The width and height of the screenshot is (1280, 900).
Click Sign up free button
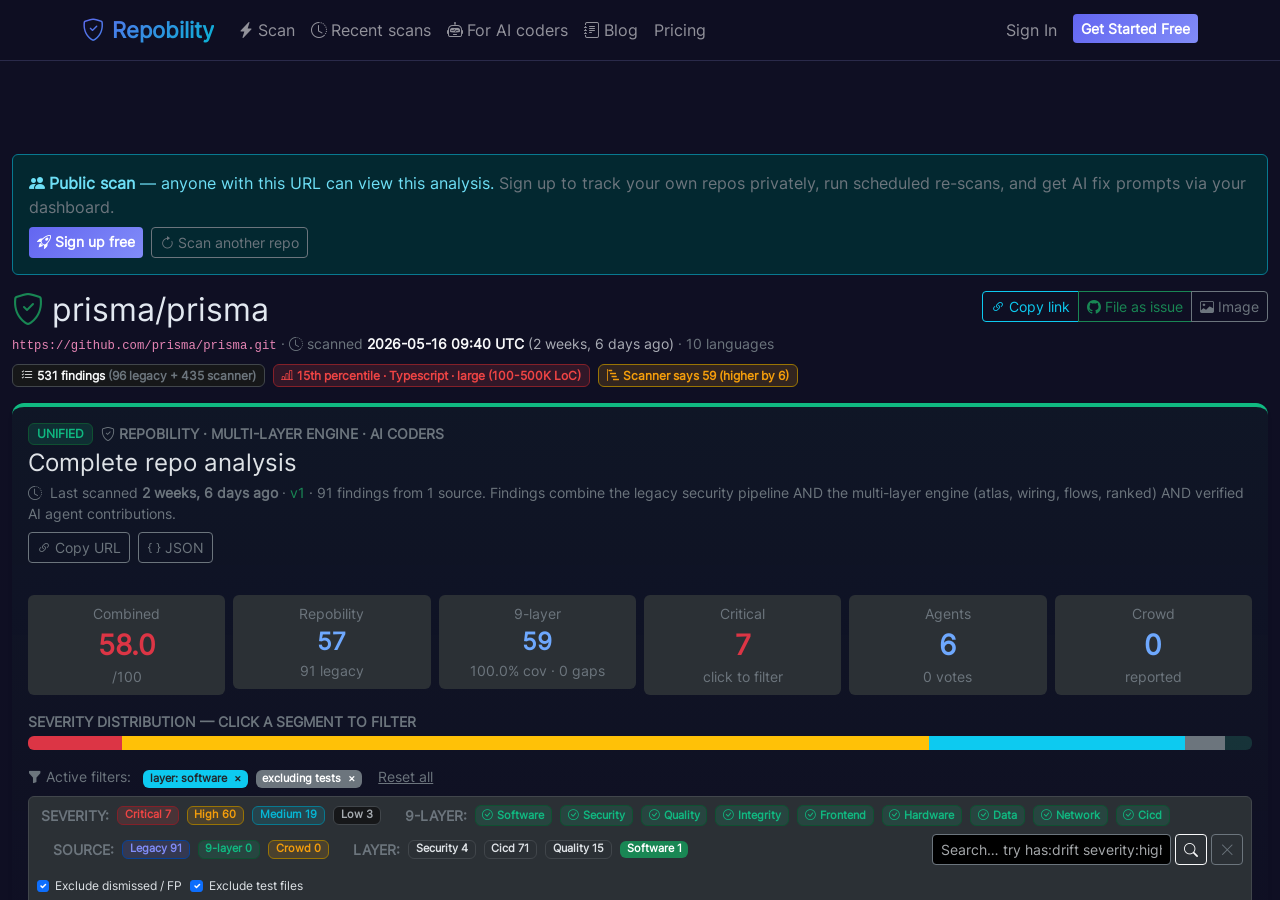click(86, 242)
